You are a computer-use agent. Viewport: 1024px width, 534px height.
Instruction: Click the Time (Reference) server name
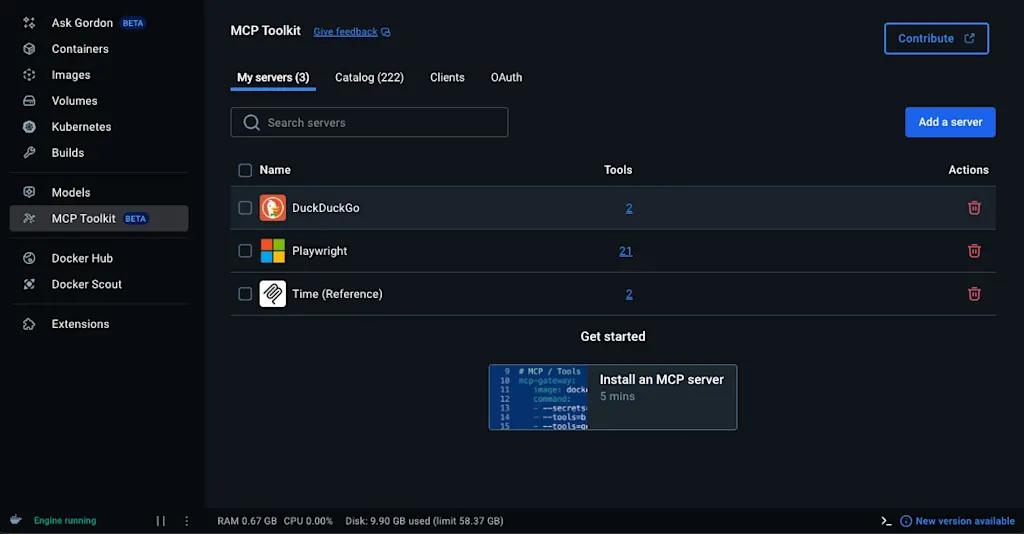tap(337, 294)
